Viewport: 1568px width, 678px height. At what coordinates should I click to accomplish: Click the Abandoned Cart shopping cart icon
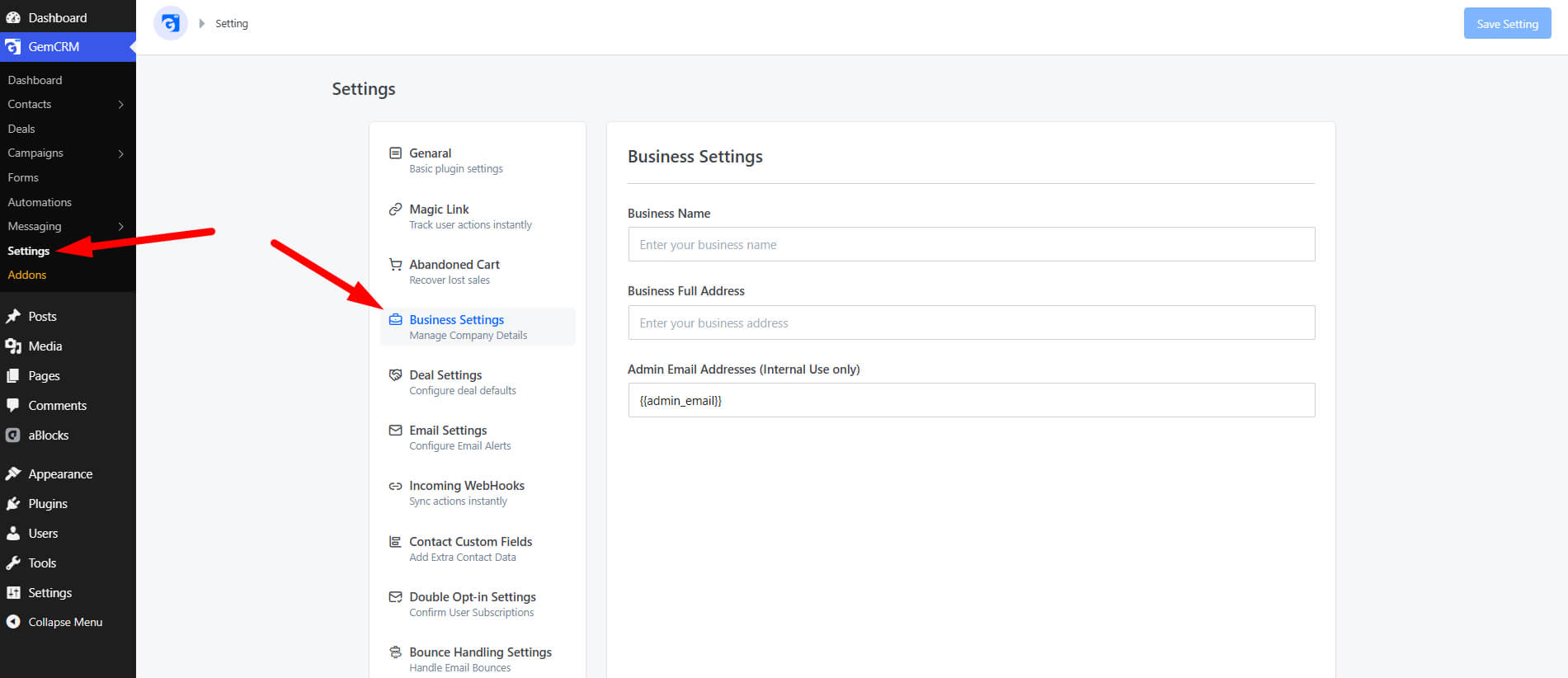coord(395,265)
